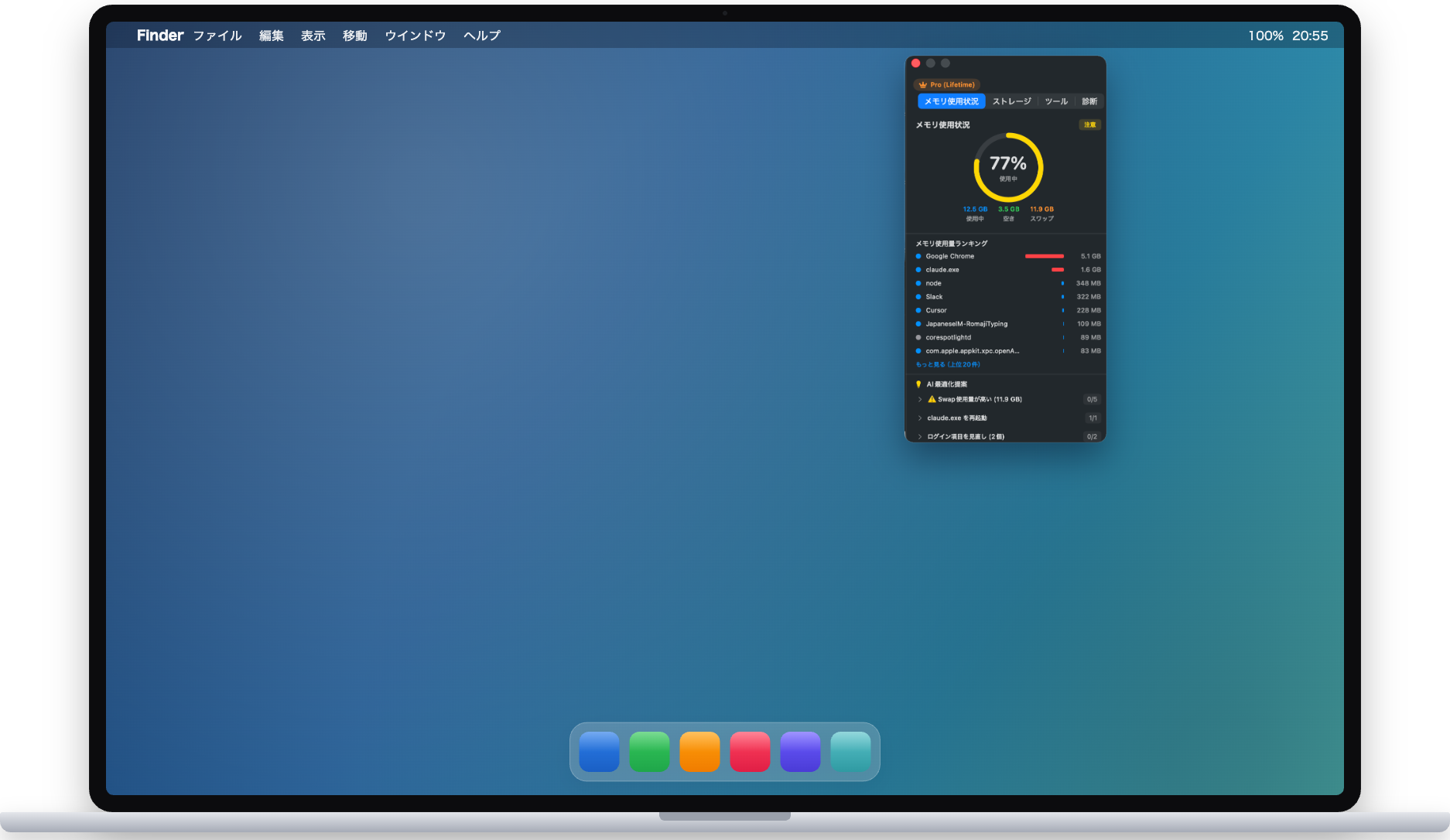Select the Slack process name
This screenshot has height=840, width=1450.
click(934, 297)
